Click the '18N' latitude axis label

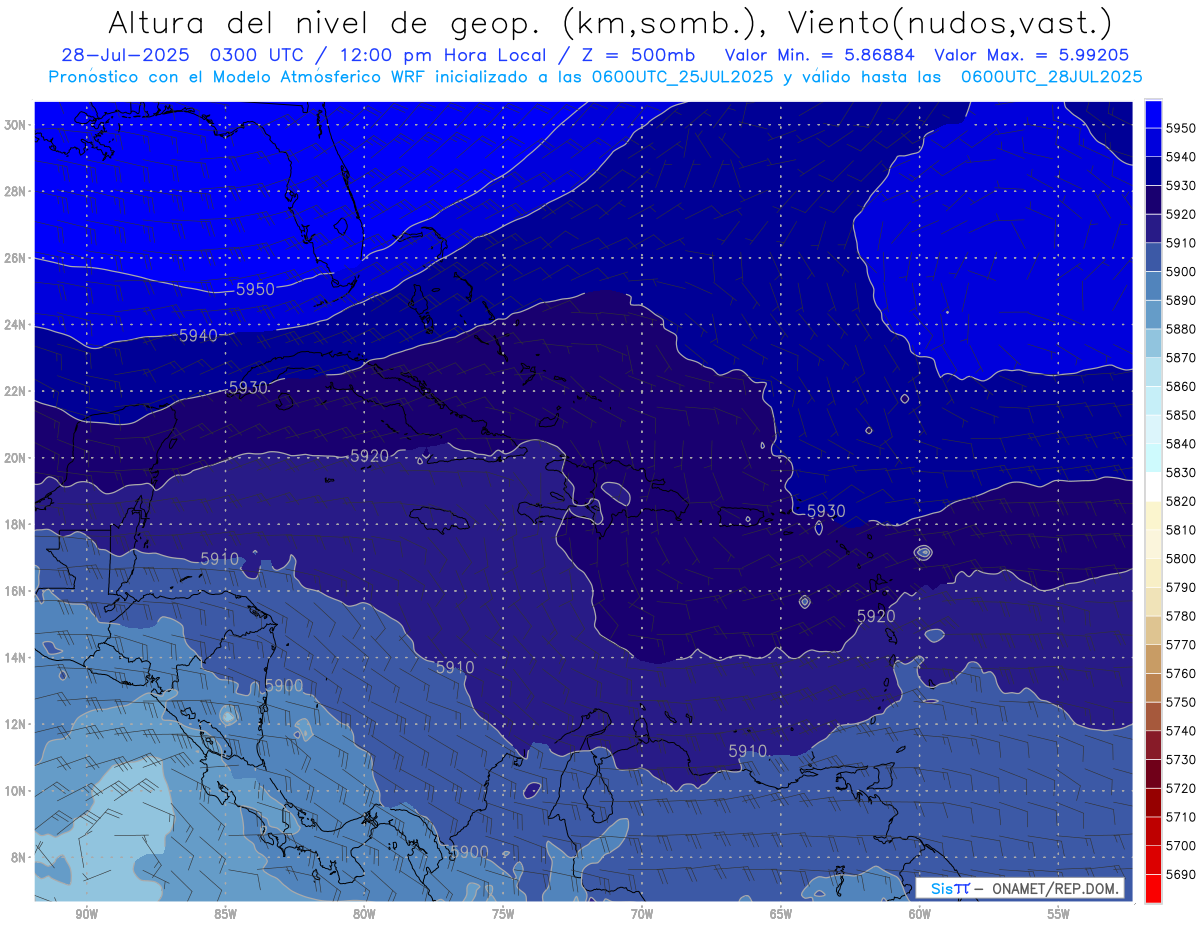[x=15, y=524]
